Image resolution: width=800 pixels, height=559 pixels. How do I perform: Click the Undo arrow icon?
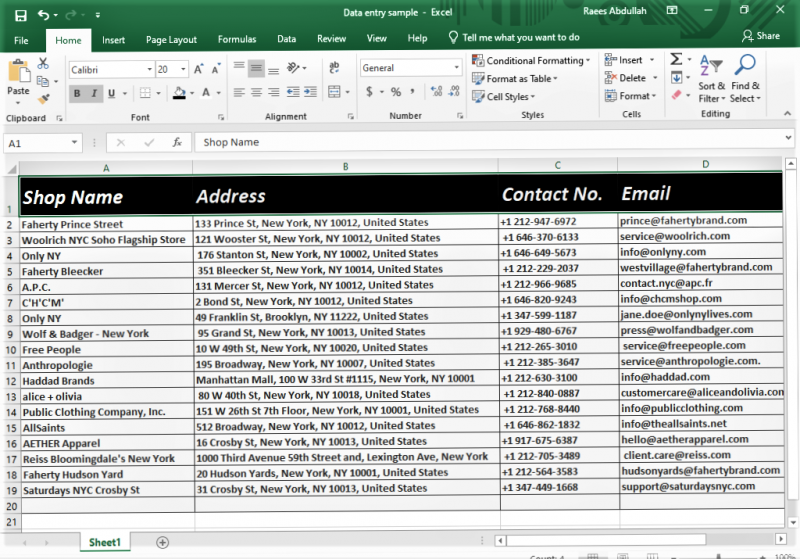[x=43, y=15]
